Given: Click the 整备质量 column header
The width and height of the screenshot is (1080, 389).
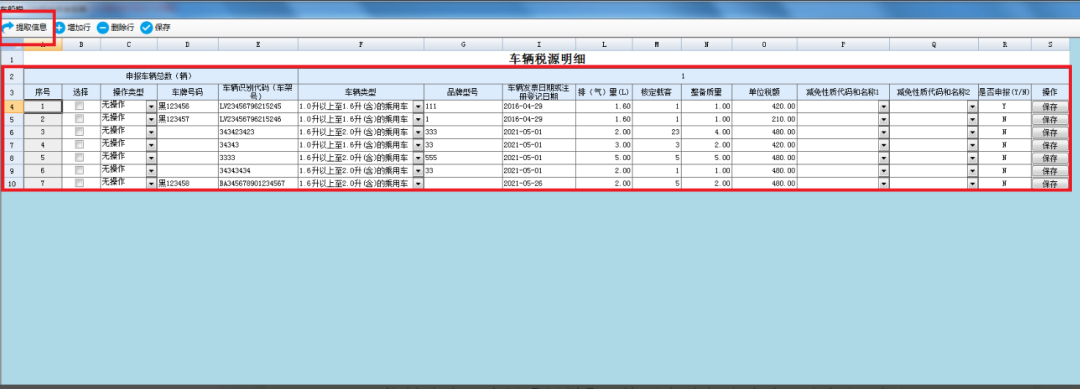Looking at the screenshot, I should click(707, 92).
